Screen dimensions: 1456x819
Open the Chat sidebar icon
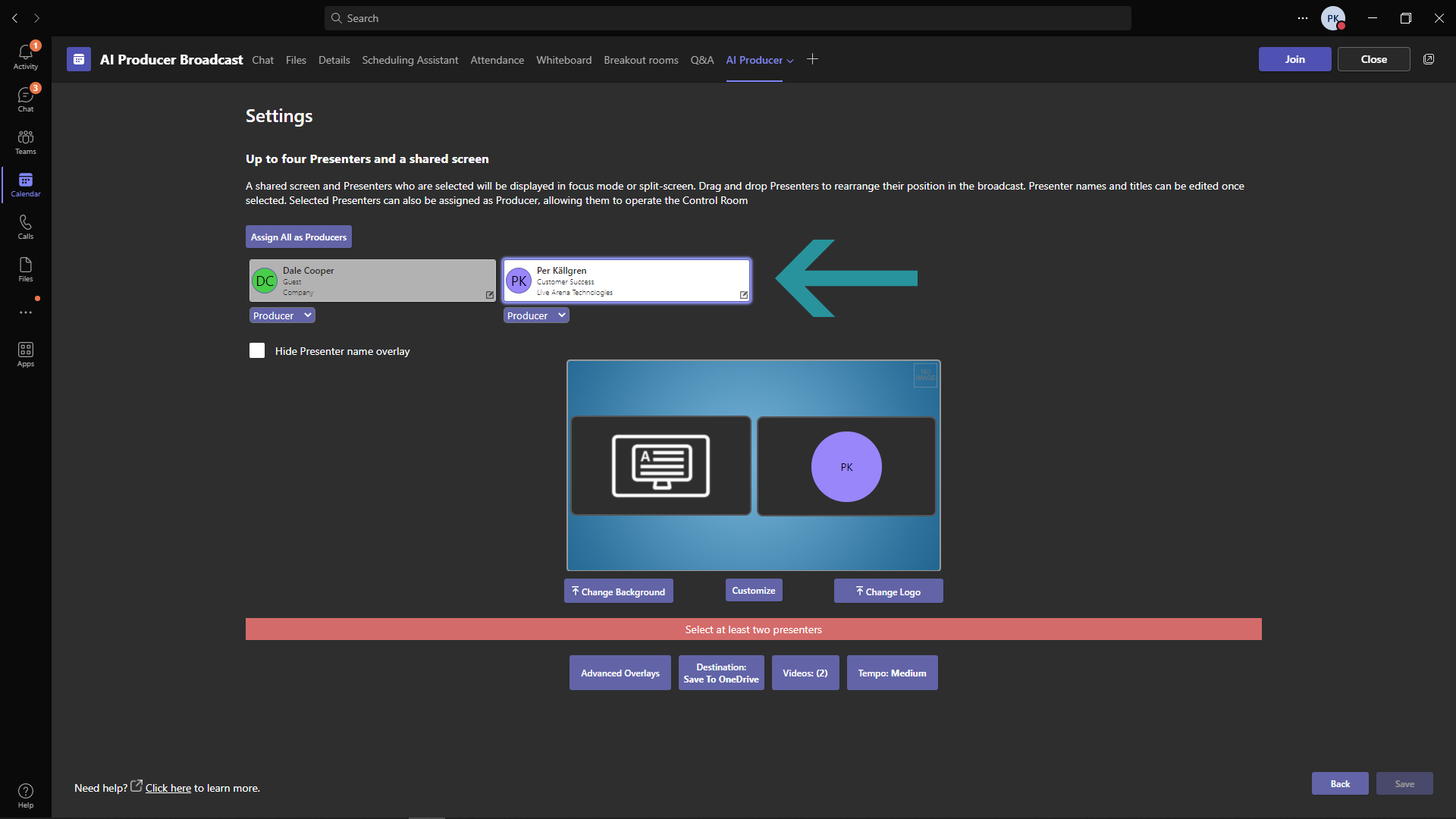[x=26, y=99]
